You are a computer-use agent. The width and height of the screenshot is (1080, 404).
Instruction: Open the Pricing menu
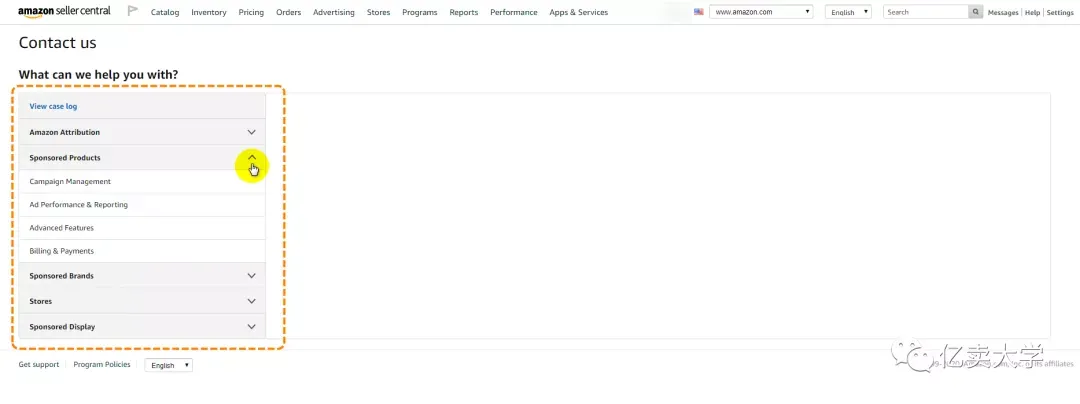pos(251,12)
